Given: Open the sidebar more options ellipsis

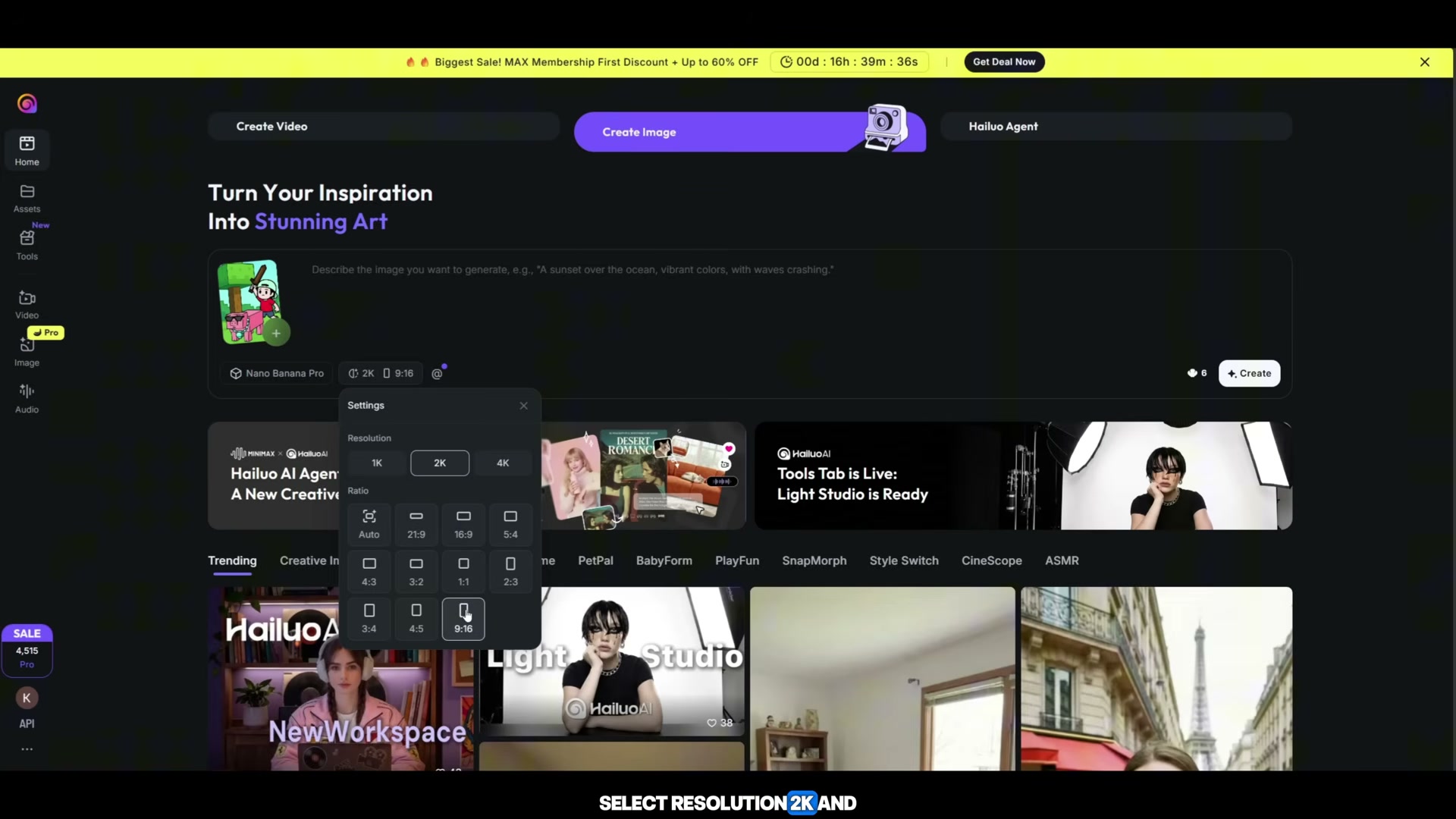Looking at the screenshot, I should click(27, 749).
